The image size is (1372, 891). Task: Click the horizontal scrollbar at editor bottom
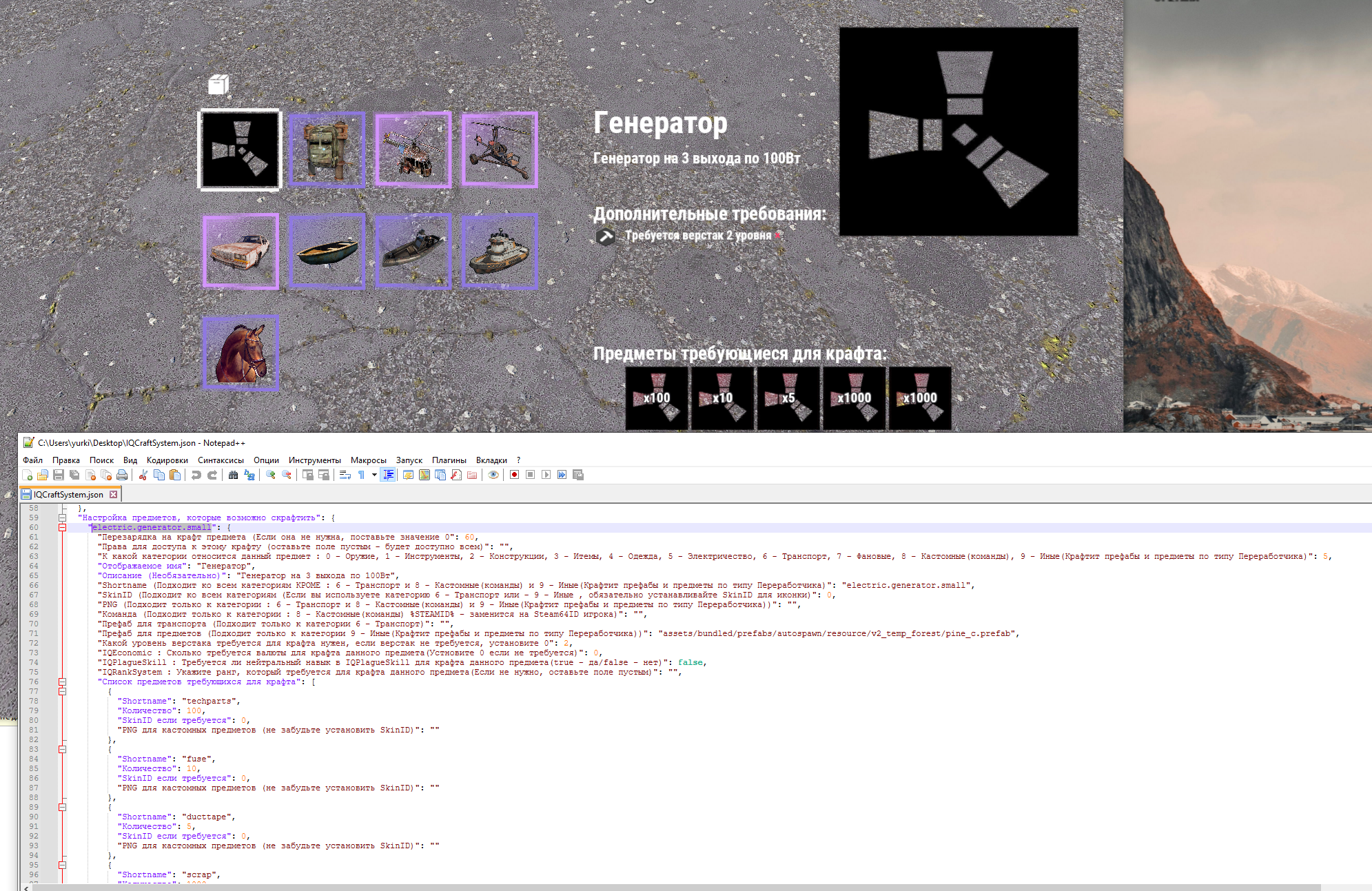(x=675, y=888)
